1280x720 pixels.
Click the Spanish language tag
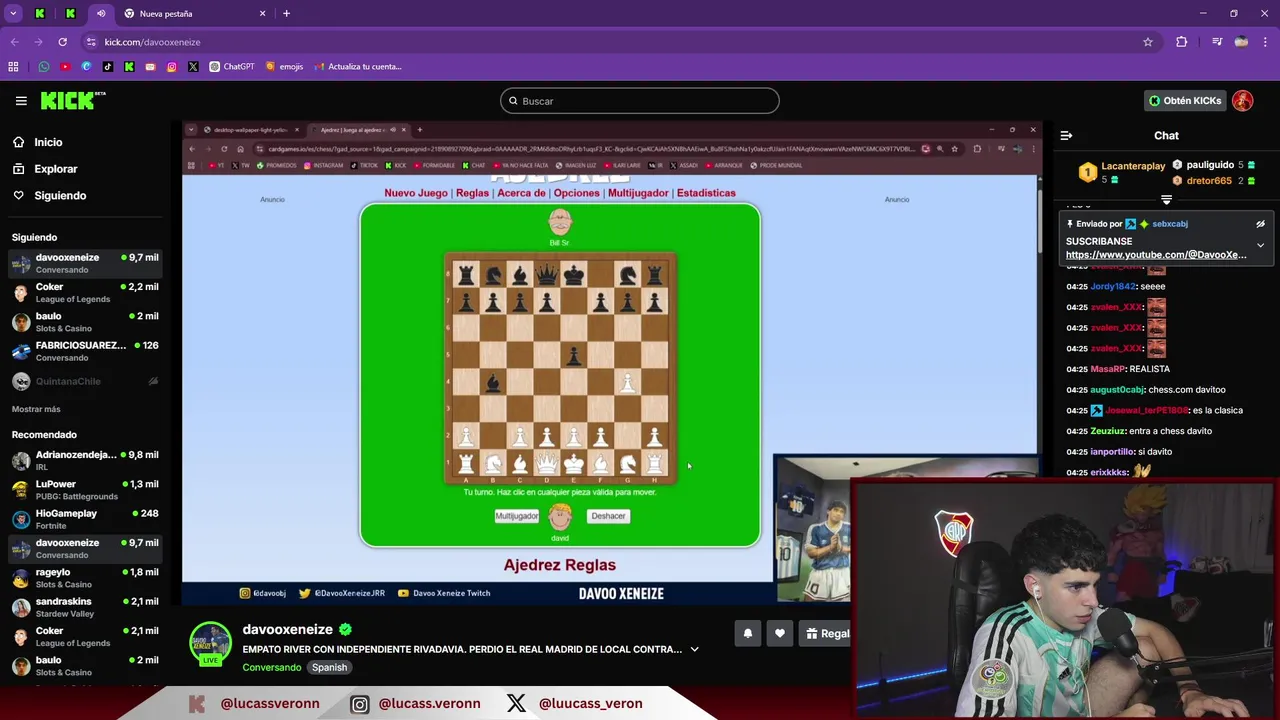tap(329, 667)
